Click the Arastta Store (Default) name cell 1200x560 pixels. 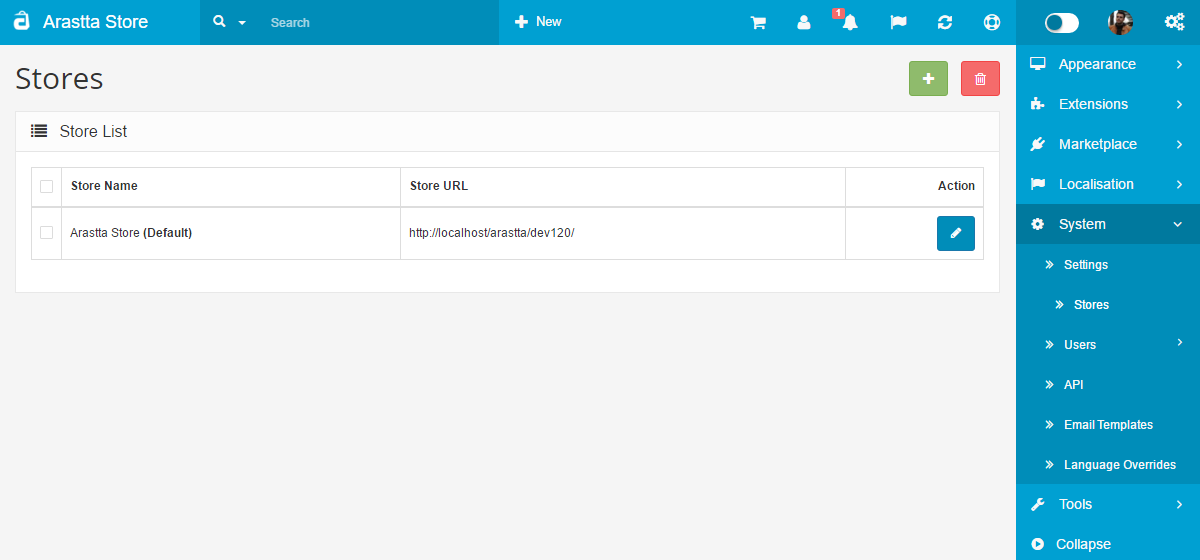pyautogui.click(x=131, y=233)
